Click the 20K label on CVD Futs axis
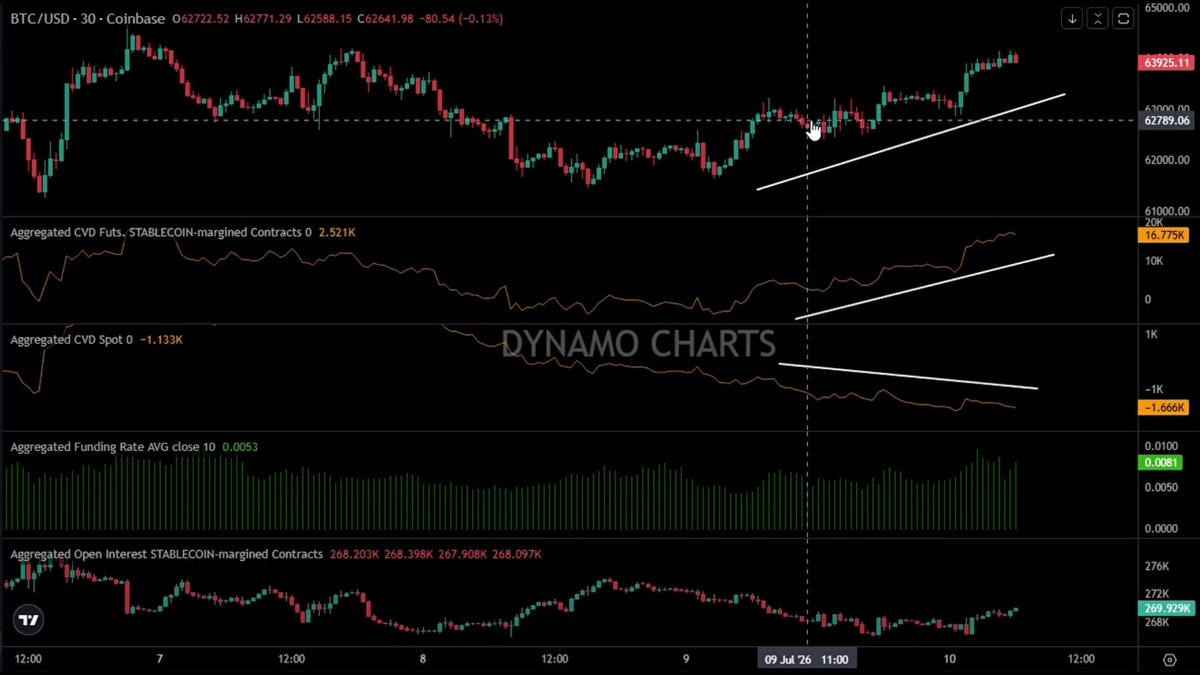The height and width of the screenshot is (675, 1200). click(x=1153, y=223)
